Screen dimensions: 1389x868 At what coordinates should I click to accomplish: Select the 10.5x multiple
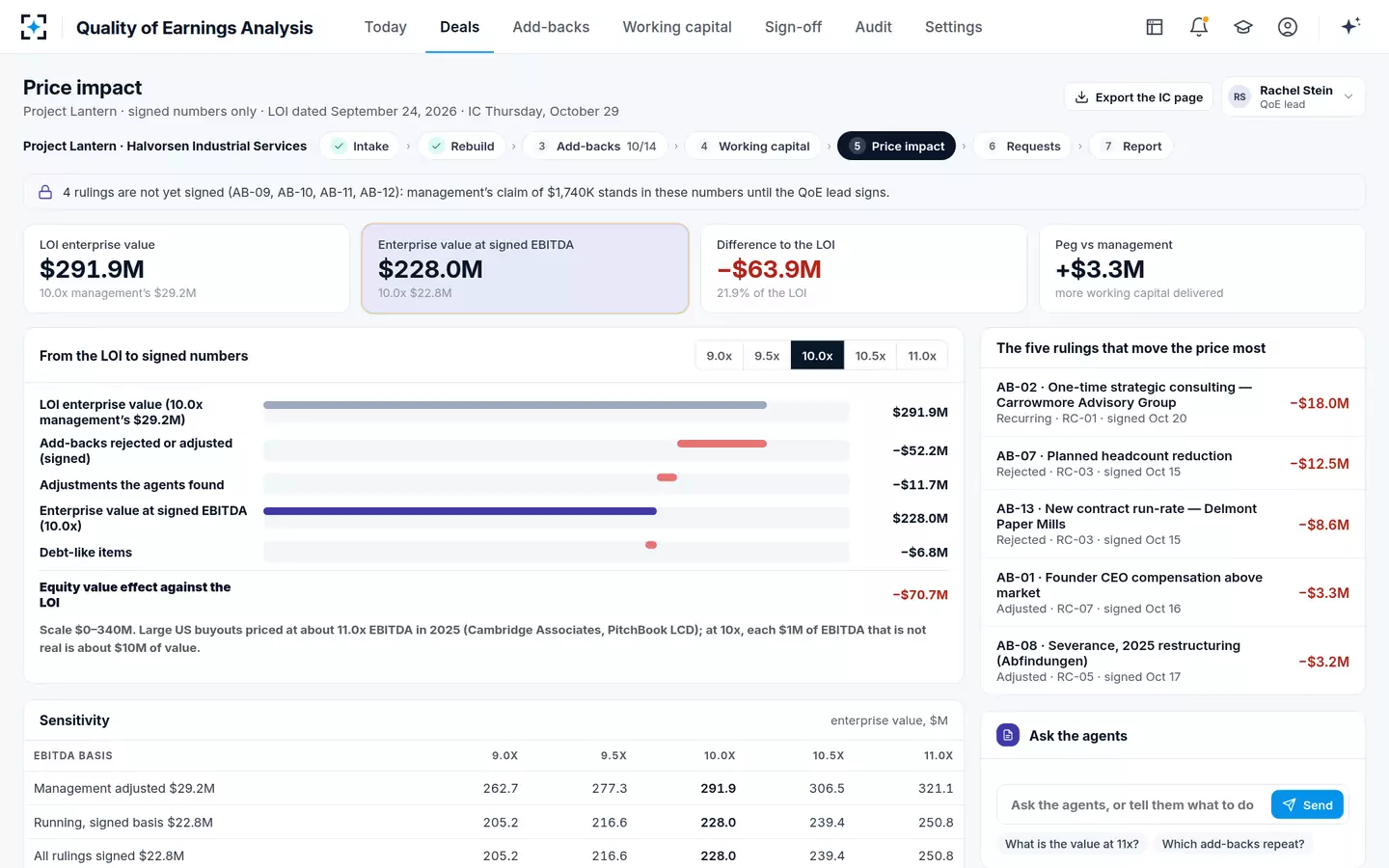pos(870,356)
